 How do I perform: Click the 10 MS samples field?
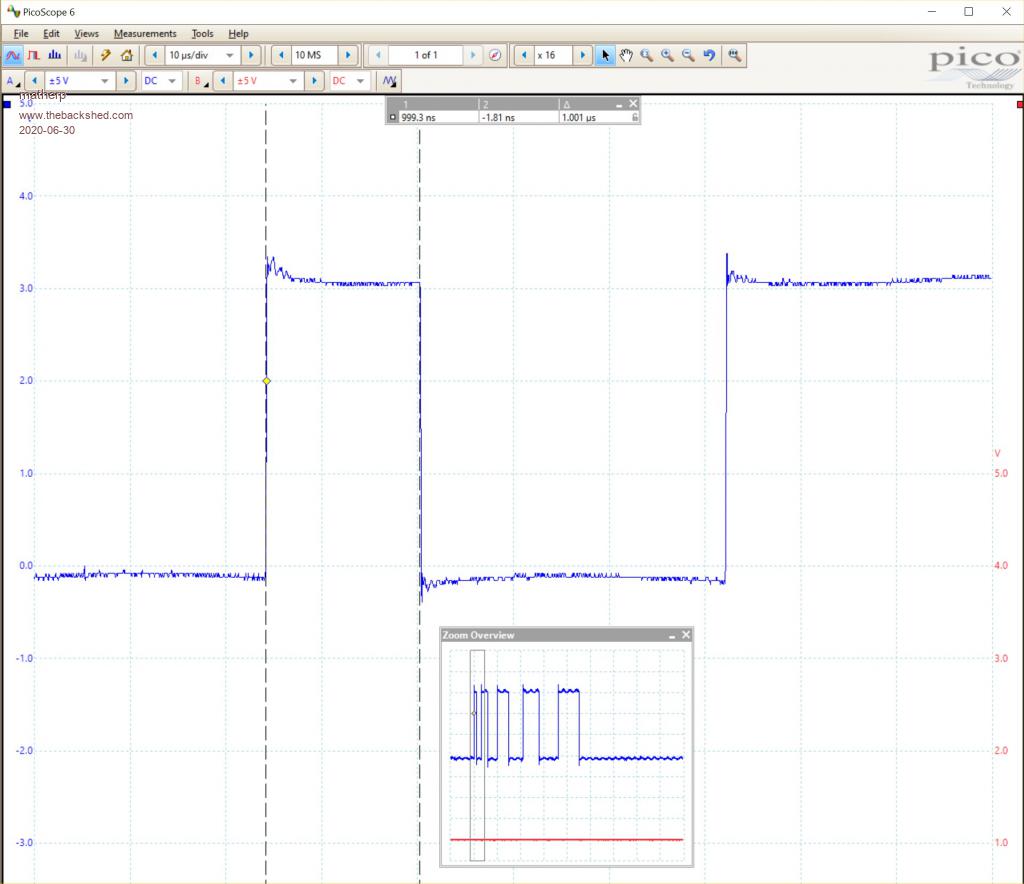point(315,55)
